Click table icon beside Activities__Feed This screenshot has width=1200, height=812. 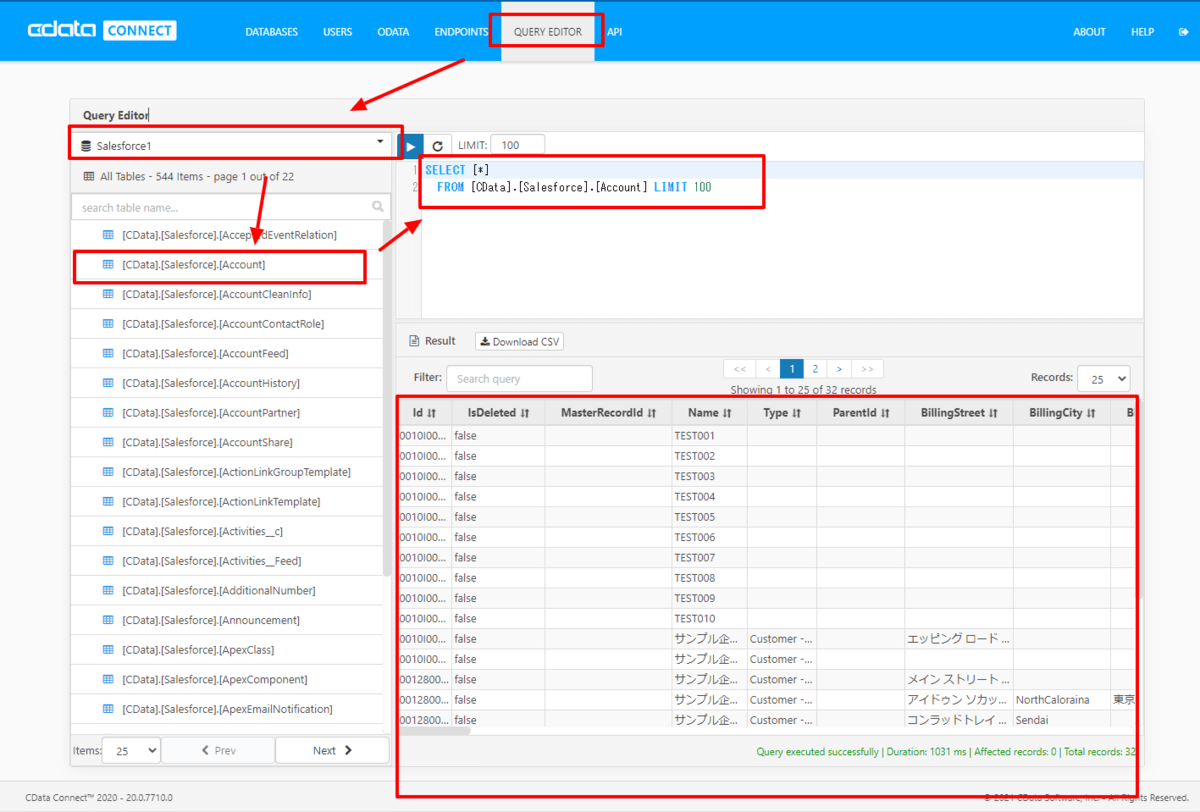point(109,561)
